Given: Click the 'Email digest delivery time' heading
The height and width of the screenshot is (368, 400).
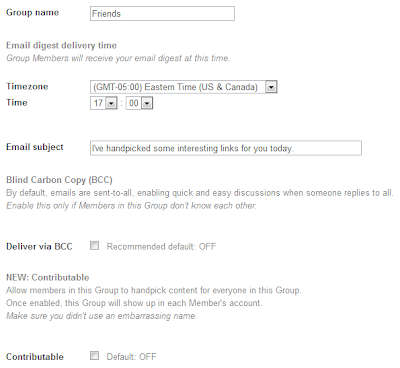Looking at the screenshot, I should (x=61, y=45).
